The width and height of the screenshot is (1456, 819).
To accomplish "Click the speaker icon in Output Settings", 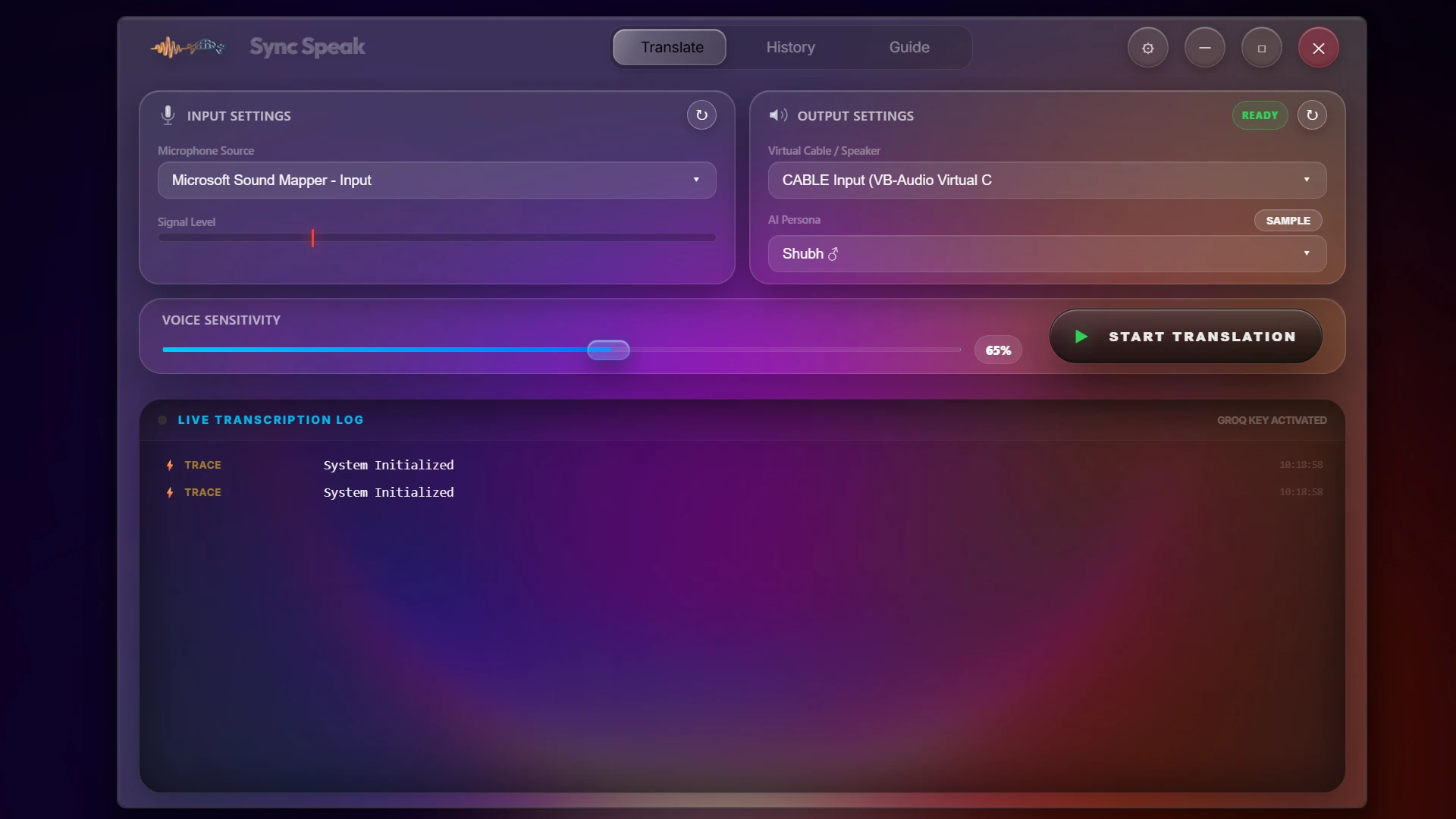I will click(778, 115).
